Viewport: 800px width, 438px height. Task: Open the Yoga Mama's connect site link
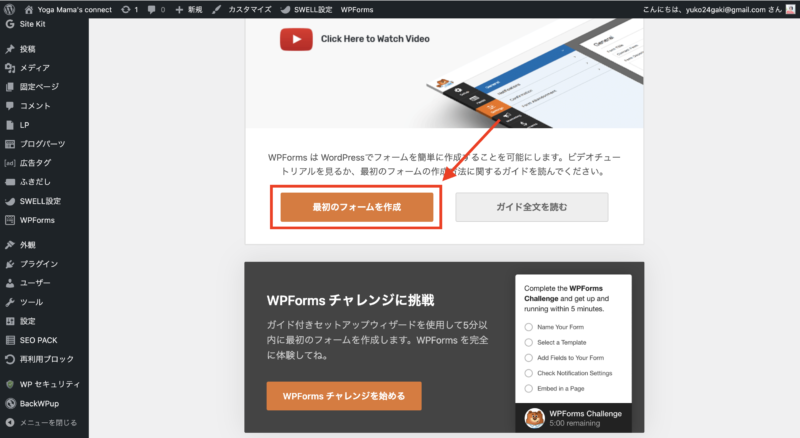(68, 10)
